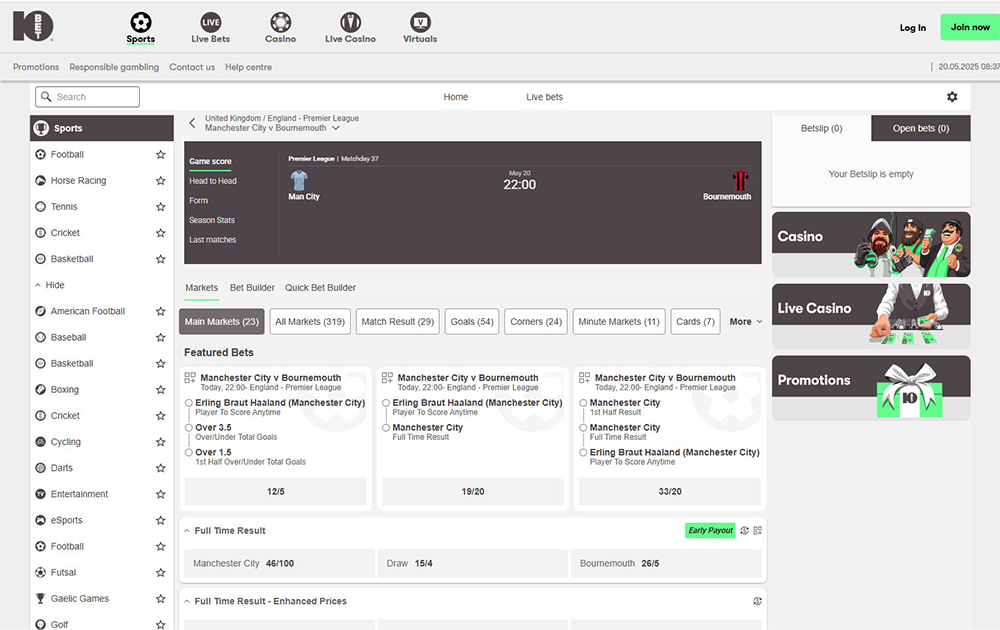This screenshot has width=1000, height=630.
Task: Add the 12/5 featured bet
Action: pyautogui.click(x=276, y=492)
